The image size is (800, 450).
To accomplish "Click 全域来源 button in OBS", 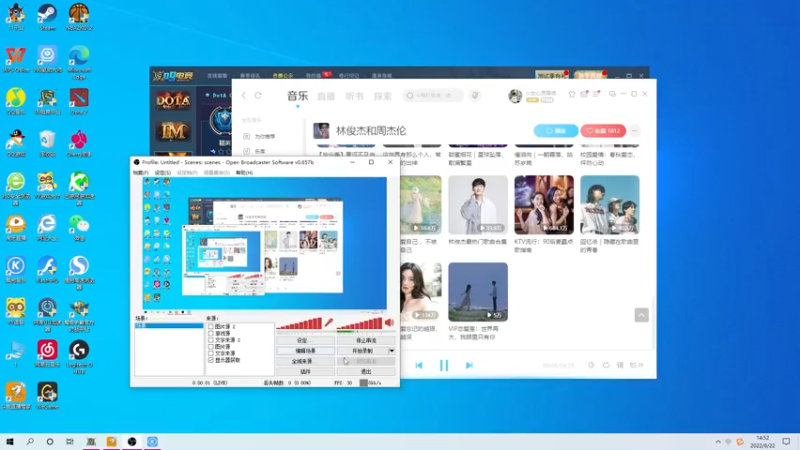I will tap(306, 361).
